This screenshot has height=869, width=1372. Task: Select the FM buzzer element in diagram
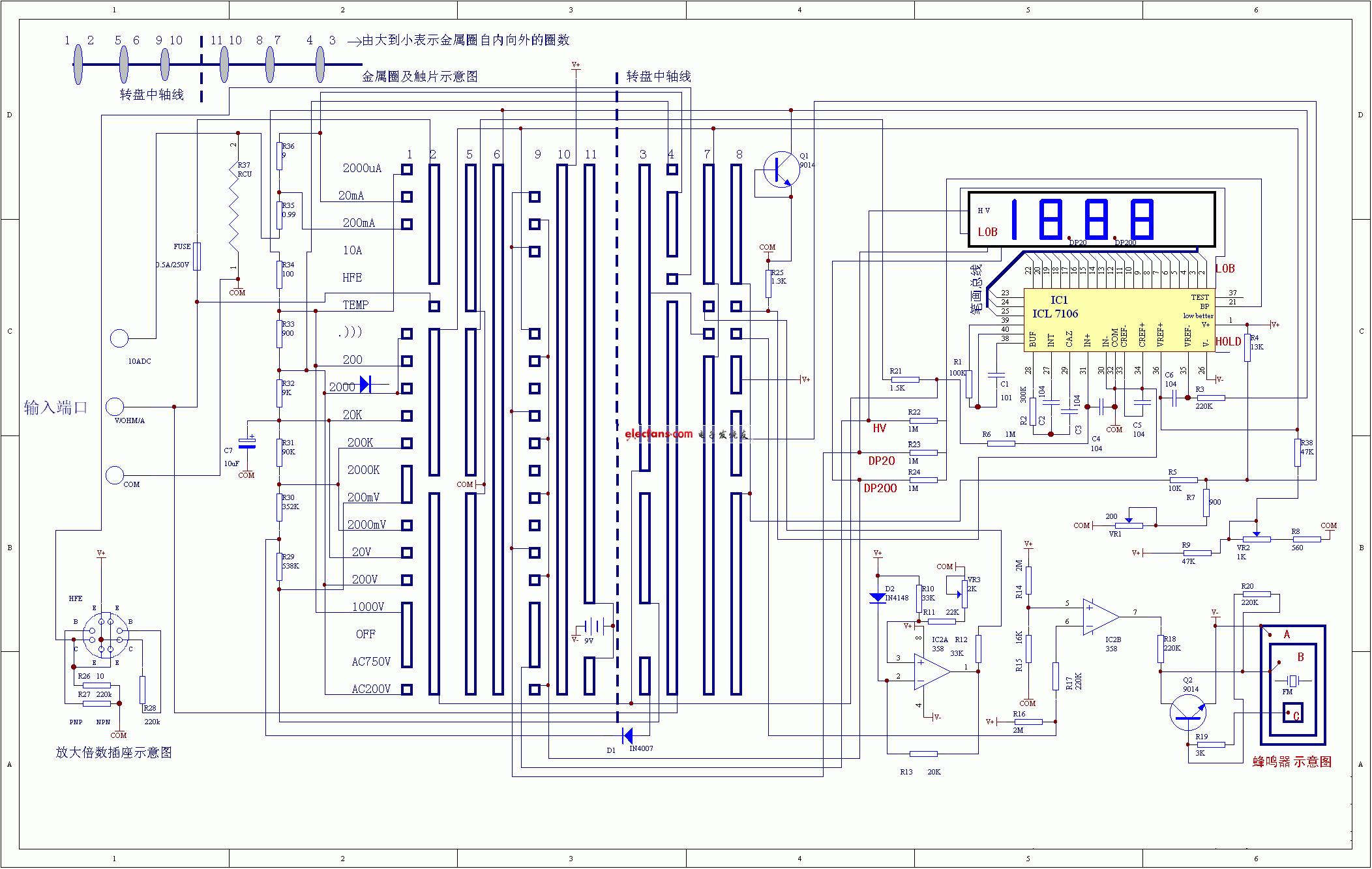tap(1292, 681)
